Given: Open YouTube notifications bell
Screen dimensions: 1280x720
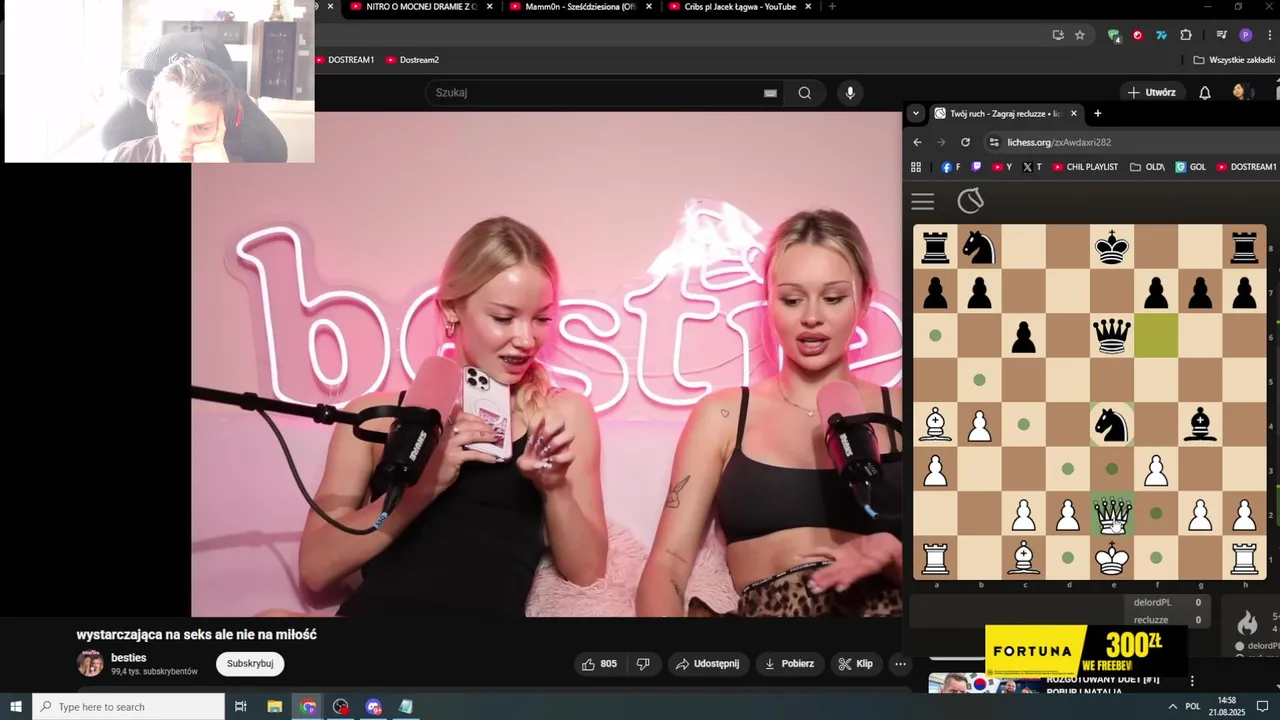Looking at the screenshot, I should 1205,92.
